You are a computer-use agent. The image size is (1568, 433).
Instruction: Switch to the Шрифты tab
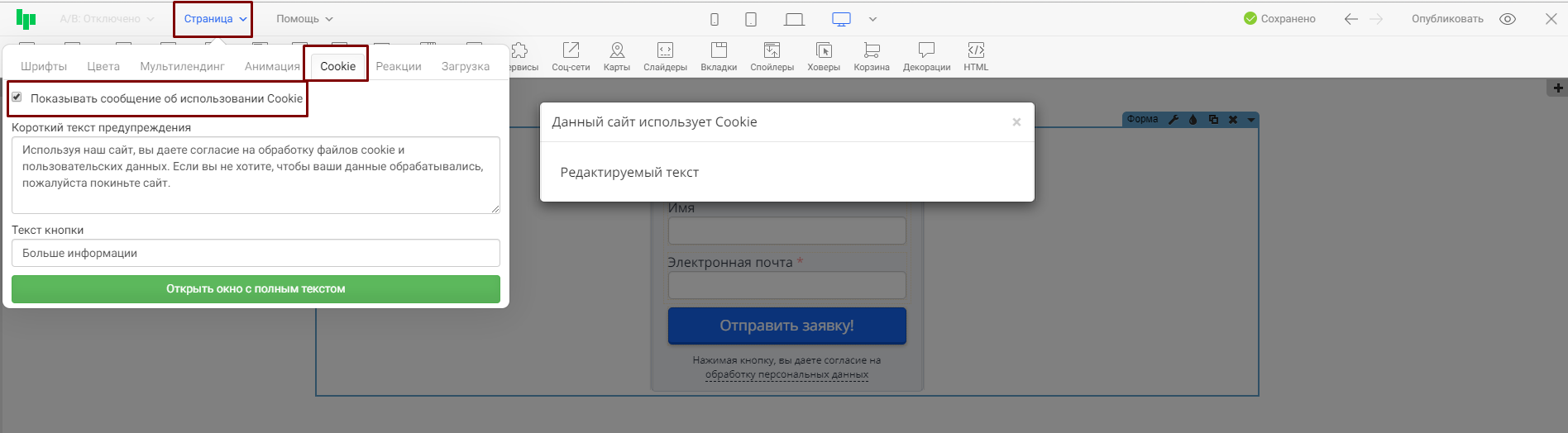tap(44, 66)
